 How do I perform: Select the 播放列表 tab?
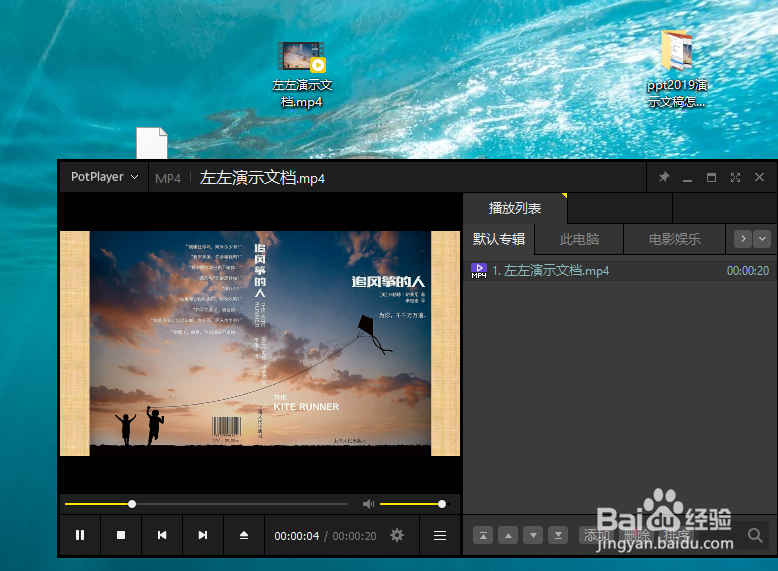tap(515, 208)
